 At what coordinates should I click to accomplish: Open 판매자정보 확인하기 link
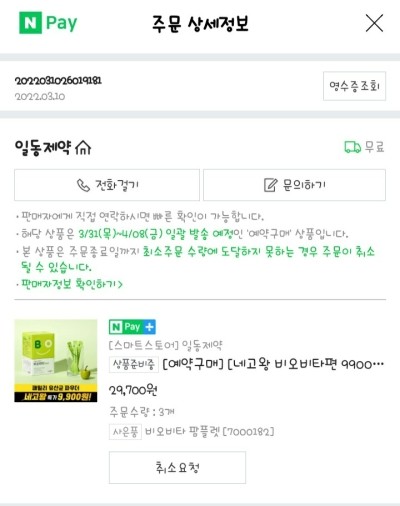tap(72, 284)
